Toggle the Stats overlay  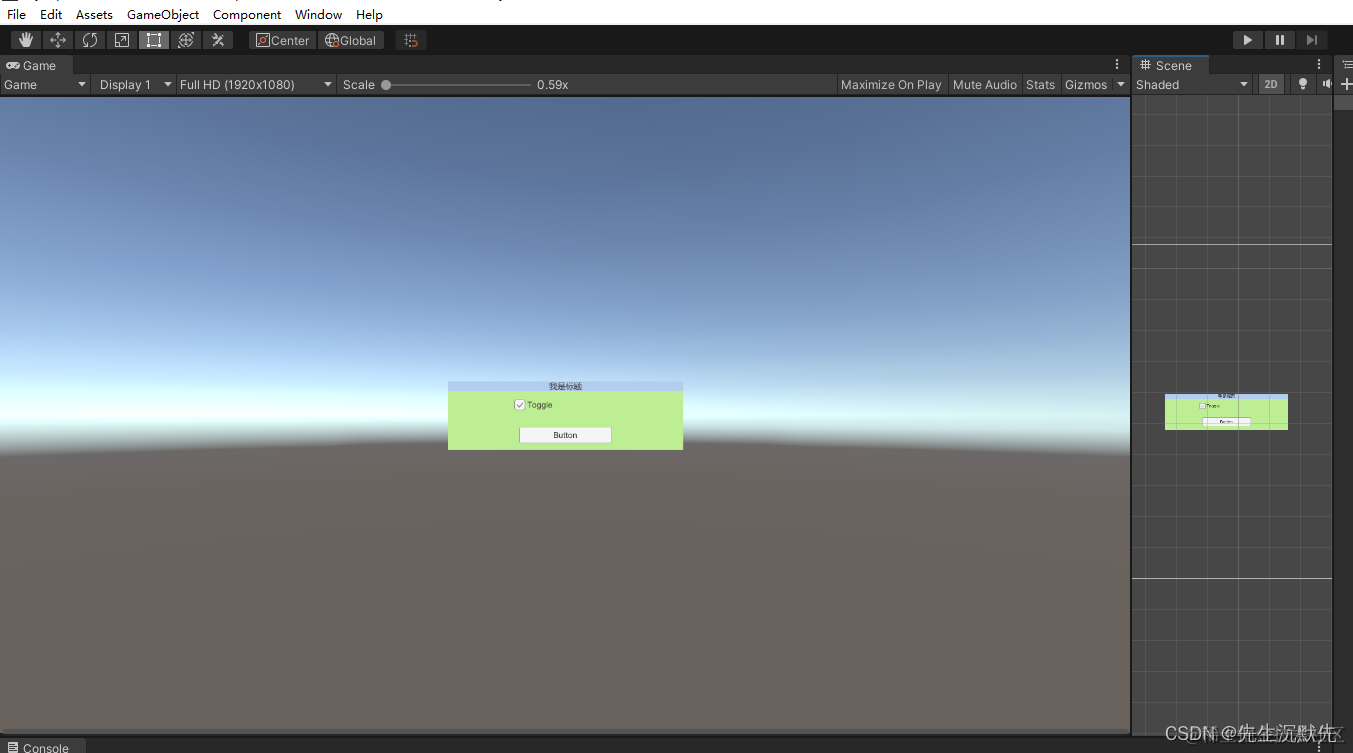1040,85
